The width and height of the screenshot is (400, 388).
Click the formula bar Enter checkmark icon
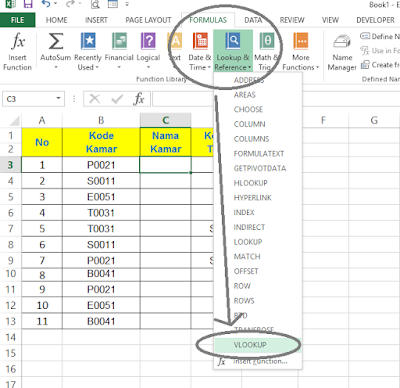117,99
